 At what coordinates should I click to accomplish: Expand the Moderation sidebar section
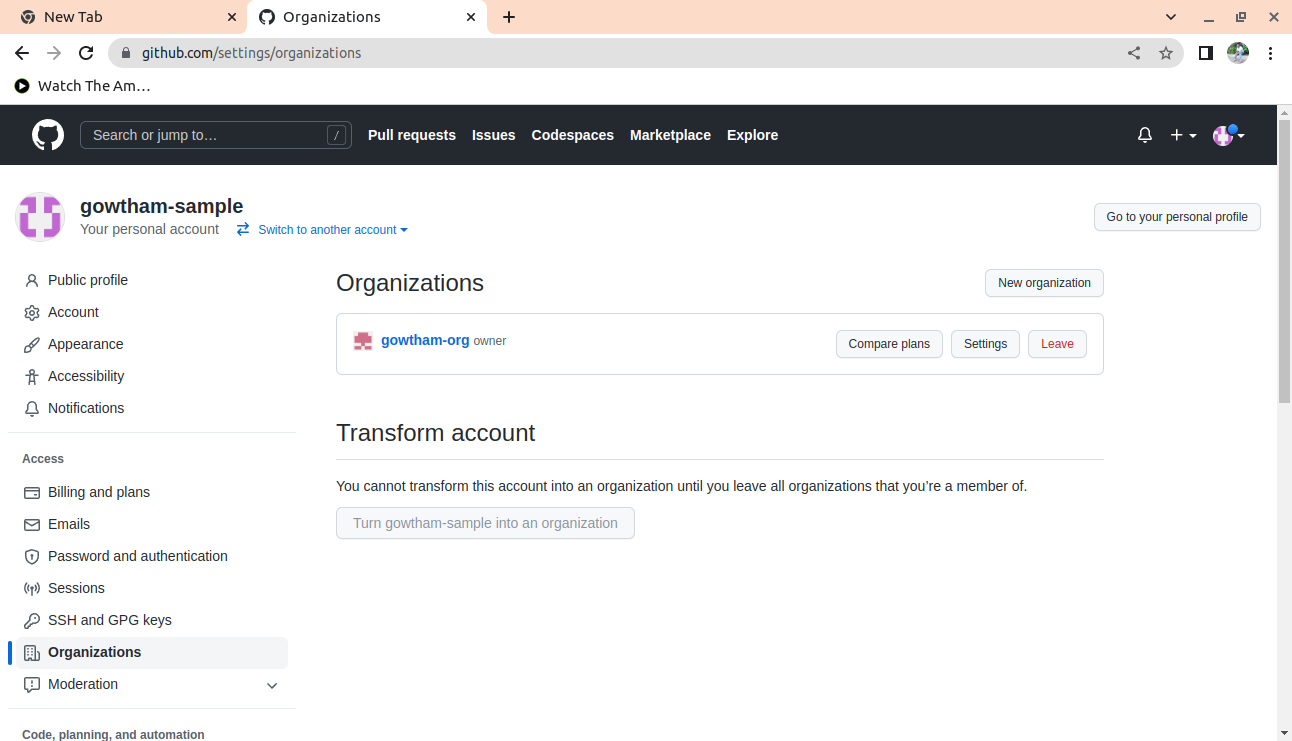pyautogui.click(x=271, y=685)
